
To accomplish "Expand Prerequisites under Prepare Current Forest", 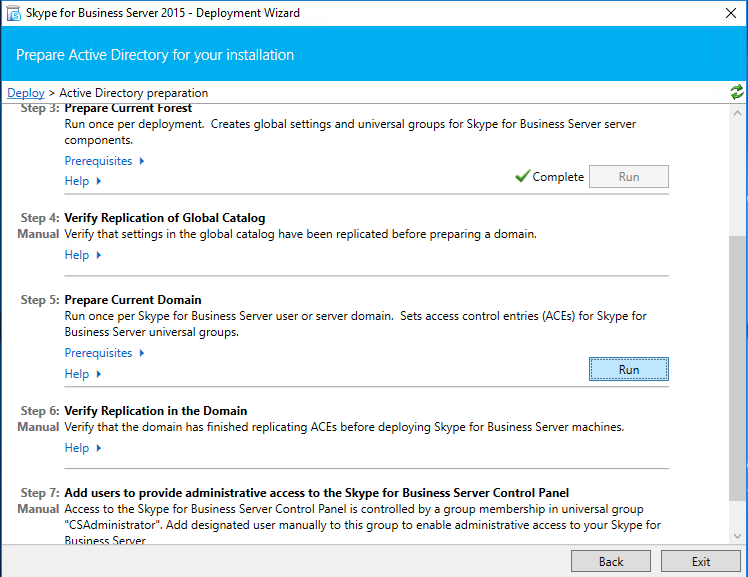I will [104, 161].
